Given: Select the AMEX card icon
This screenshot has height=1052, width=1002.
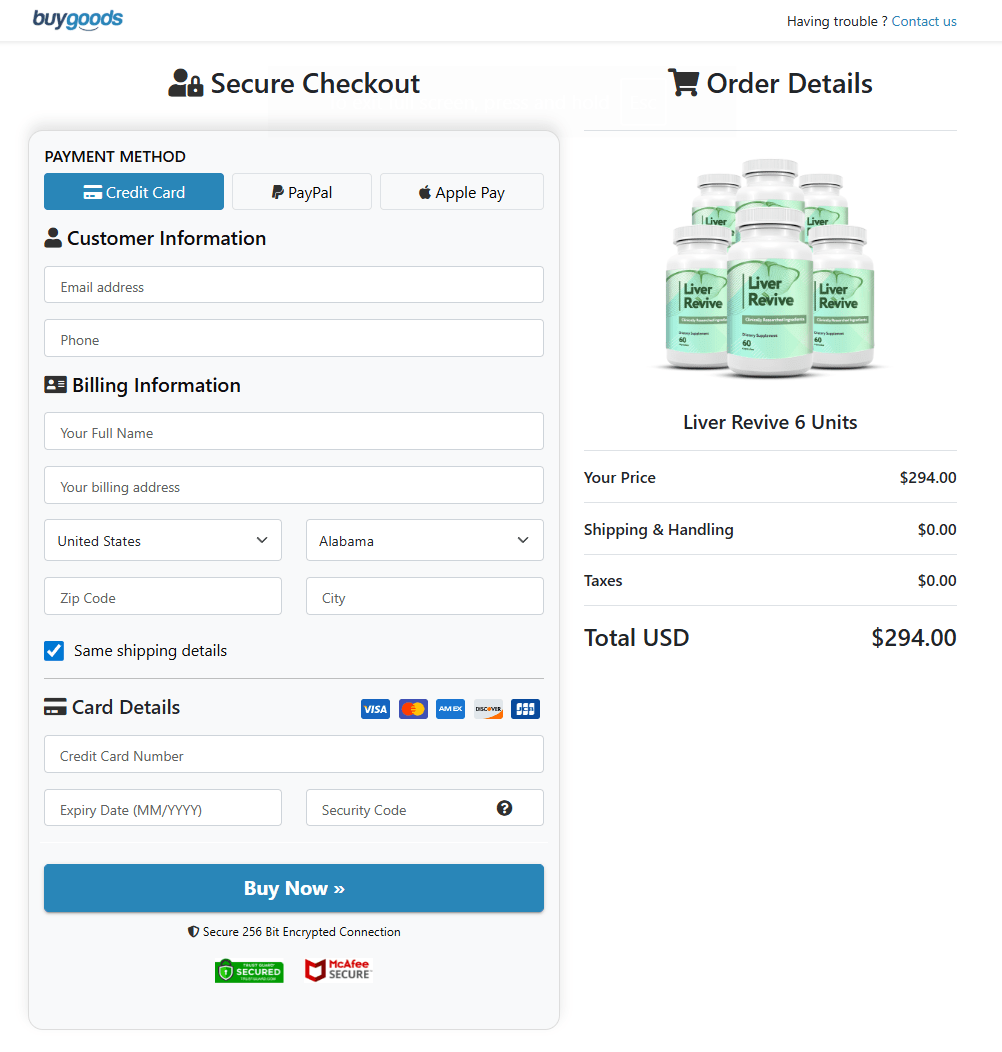Looking at the screenshot, I should click(x=450, y=708).
